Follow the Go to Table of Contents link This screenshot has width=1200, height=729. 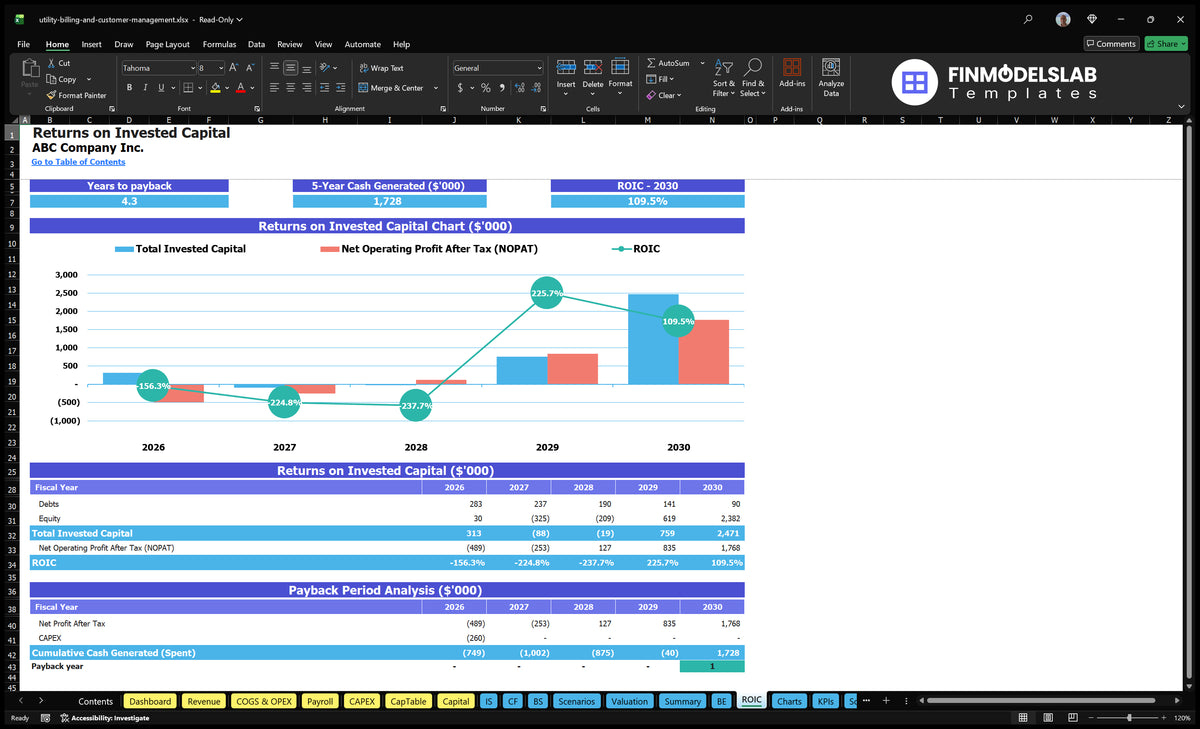[x=78, y=162]
